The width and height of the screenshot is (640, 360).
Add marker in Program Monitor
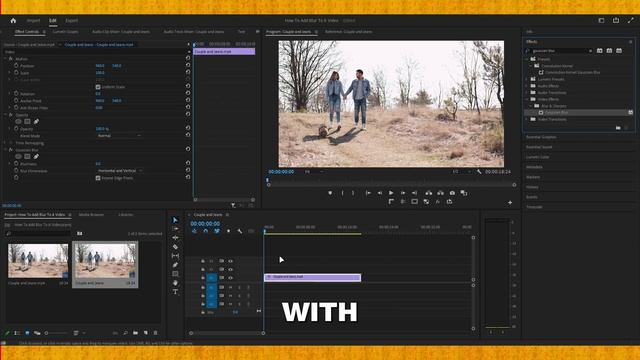tap(330, 193)
